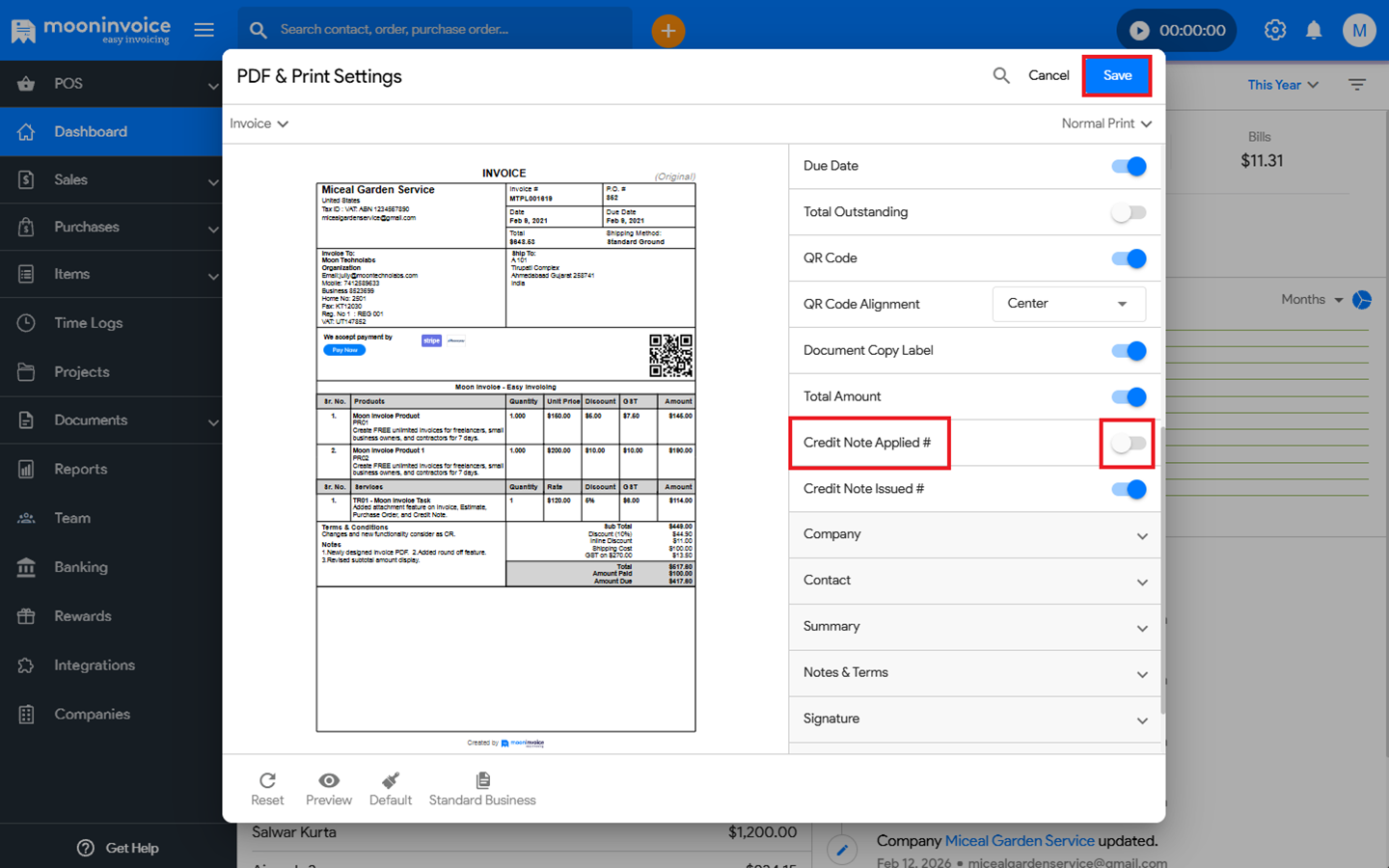Open the QR Code Alignment dropdown
The height and width of the screenshot is (868, 1389).
pyautogui.click(x=1068, y=304)
